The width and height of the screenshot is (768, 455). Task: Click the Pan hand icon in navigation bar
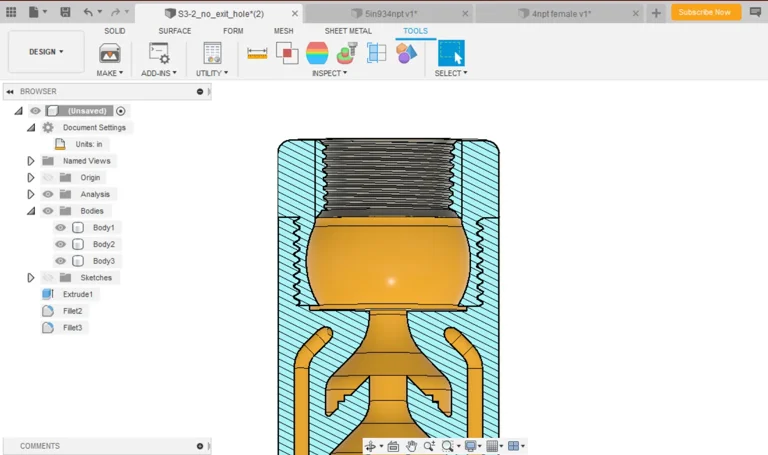(410, 446)
